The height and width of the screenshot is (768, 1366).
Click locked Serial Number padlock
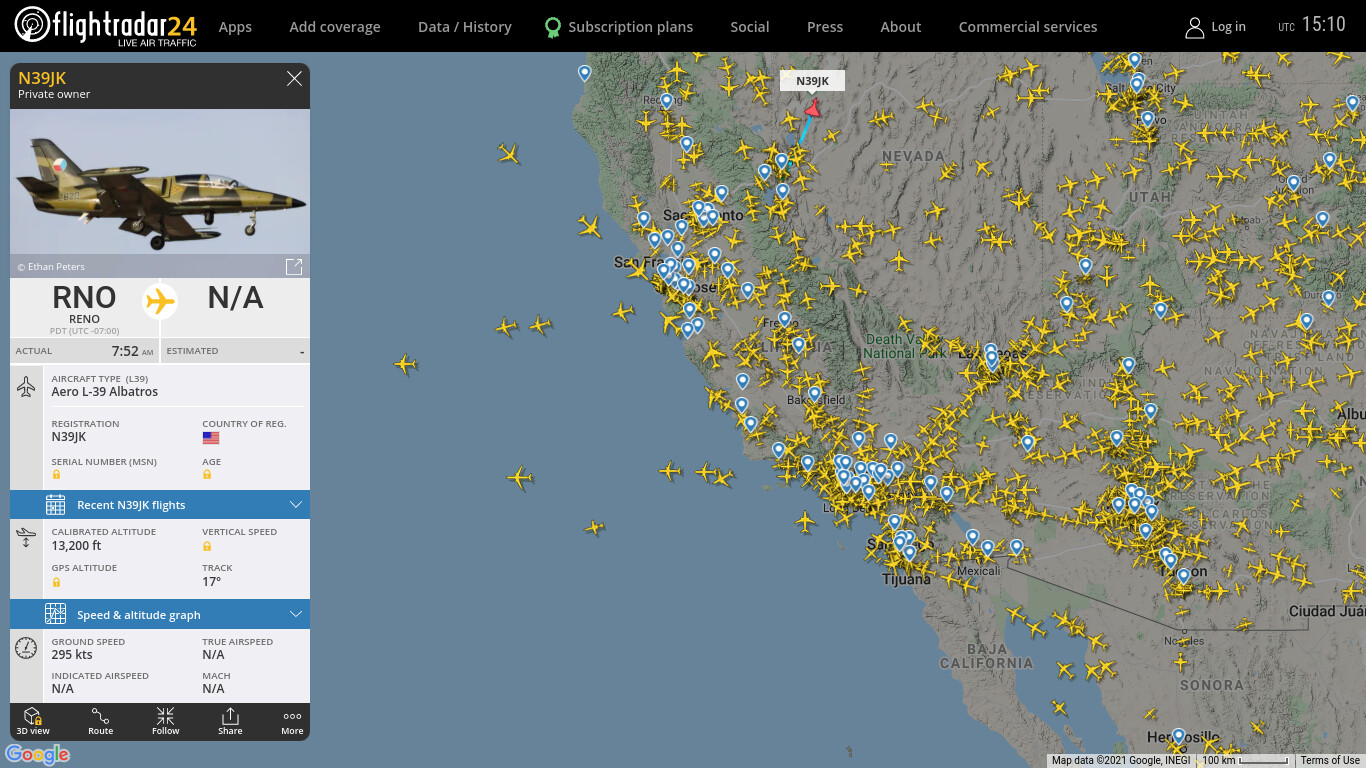(56, 475)
